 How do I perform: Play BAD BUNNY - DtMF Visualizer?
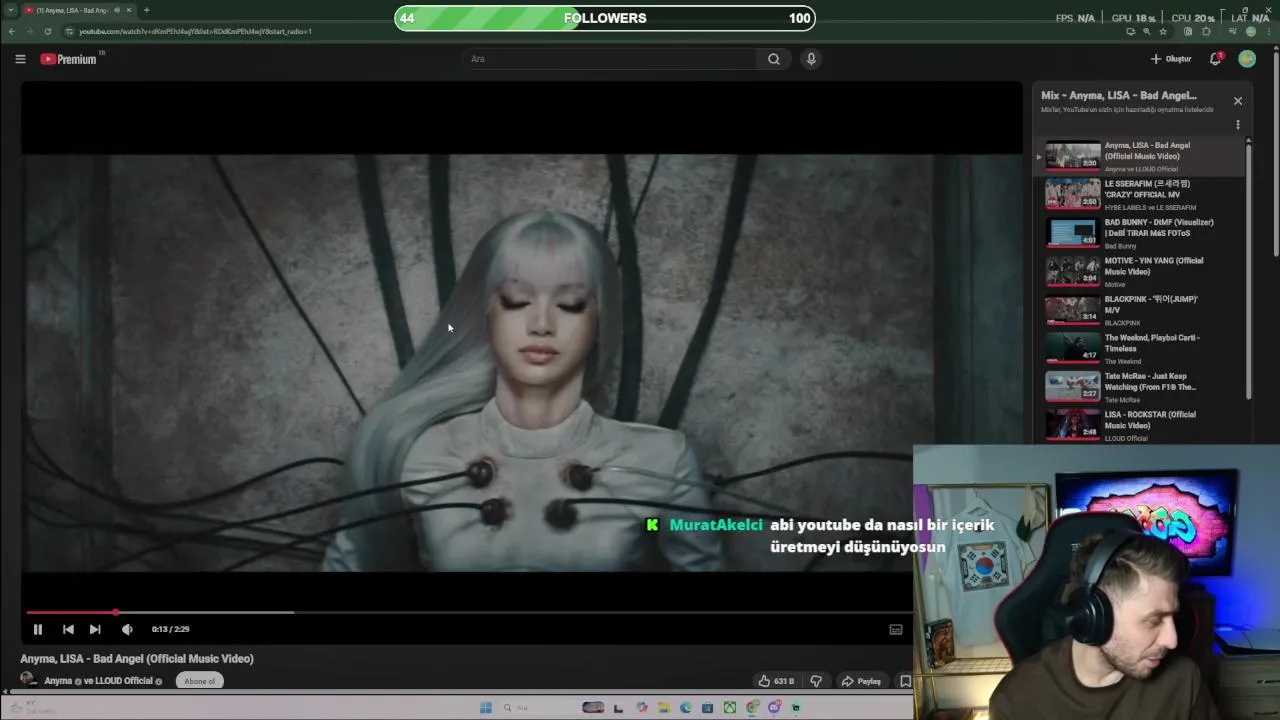click(1140, 233)
